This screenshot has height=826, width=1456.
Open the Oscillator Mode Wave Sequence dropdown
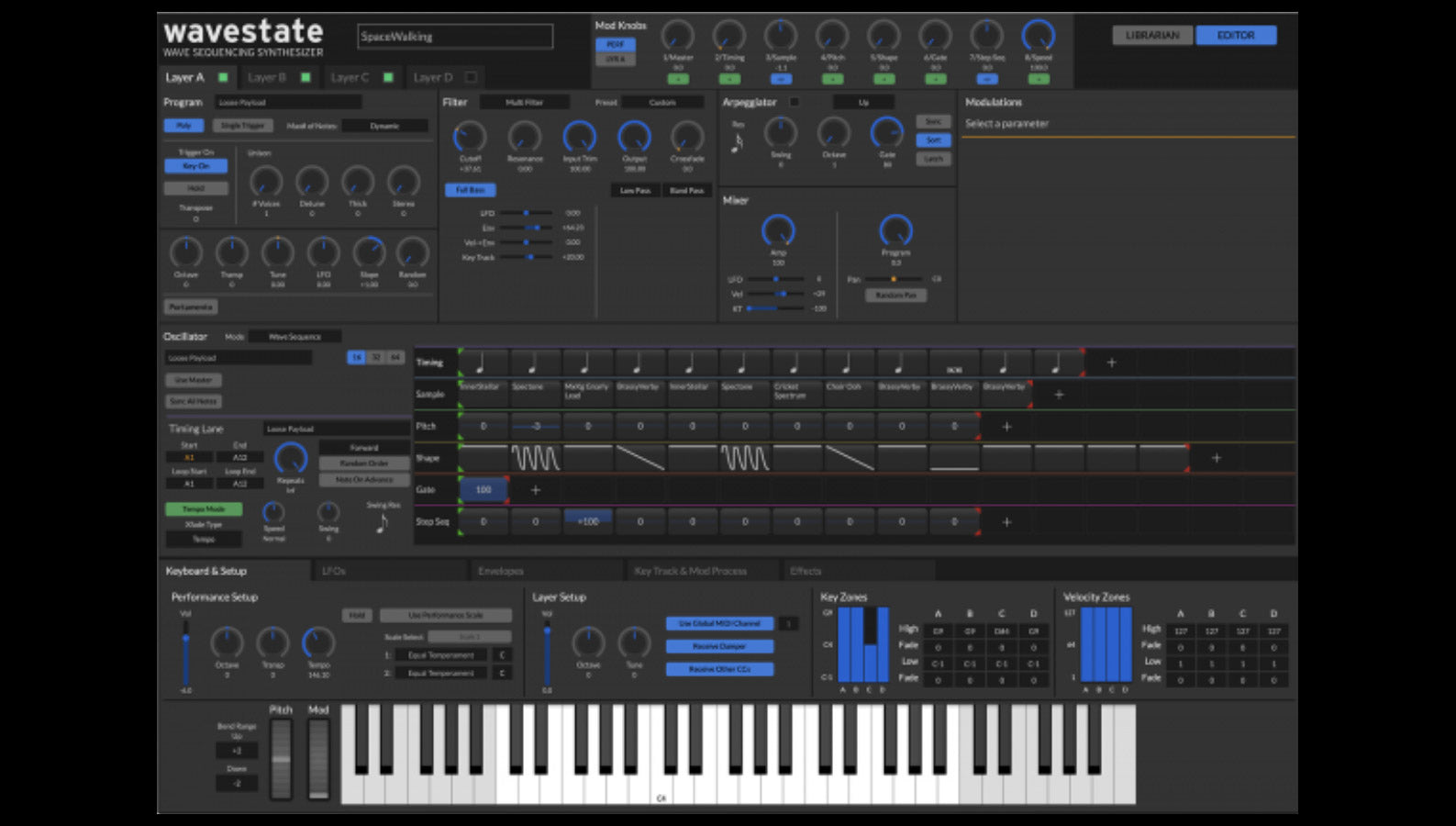pos(295,337)
